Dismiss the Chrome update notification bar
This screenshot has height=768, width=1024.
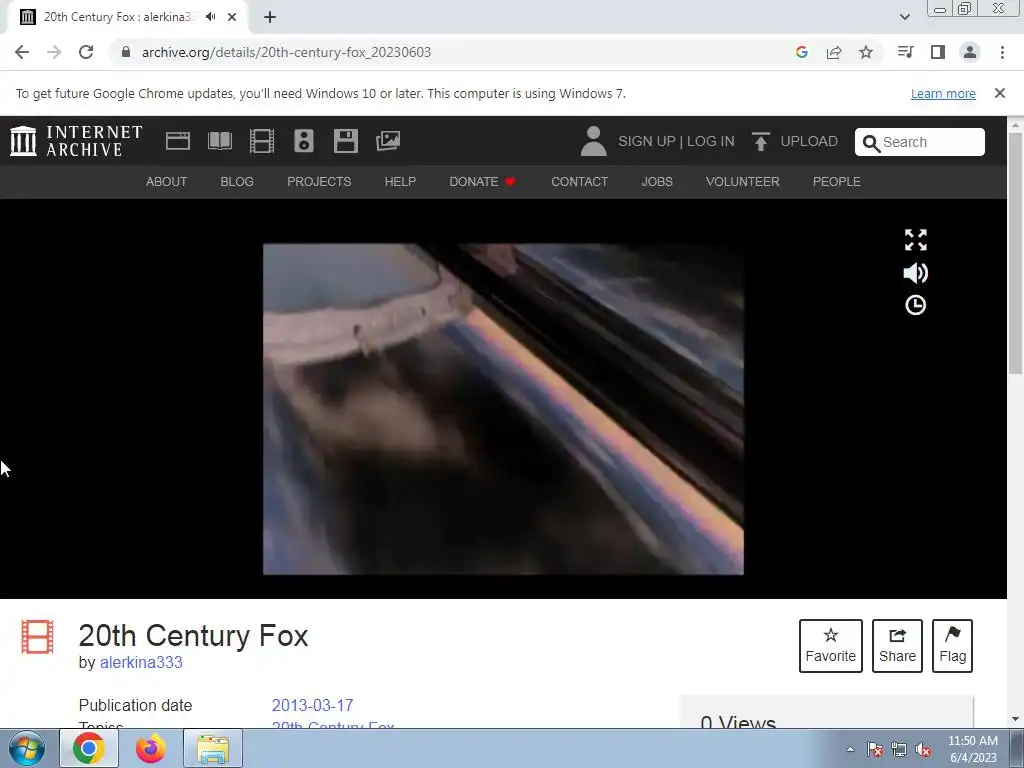(x=1000, y=93)
